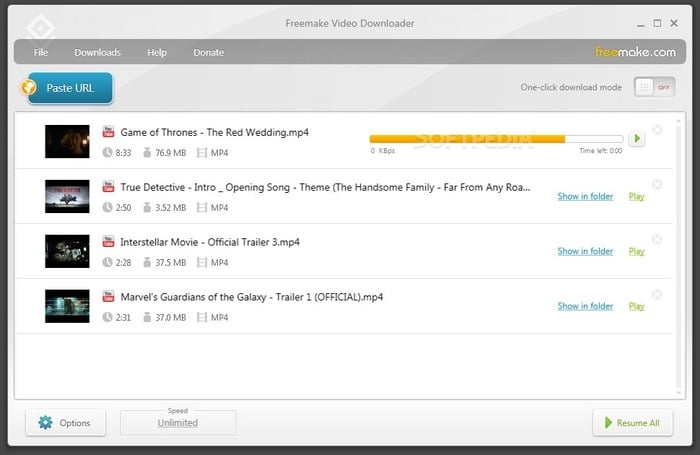Select the Guardians of the Galaxy thumbnail
The width and height of the screenshot is (700, 455).
[67, 305]
